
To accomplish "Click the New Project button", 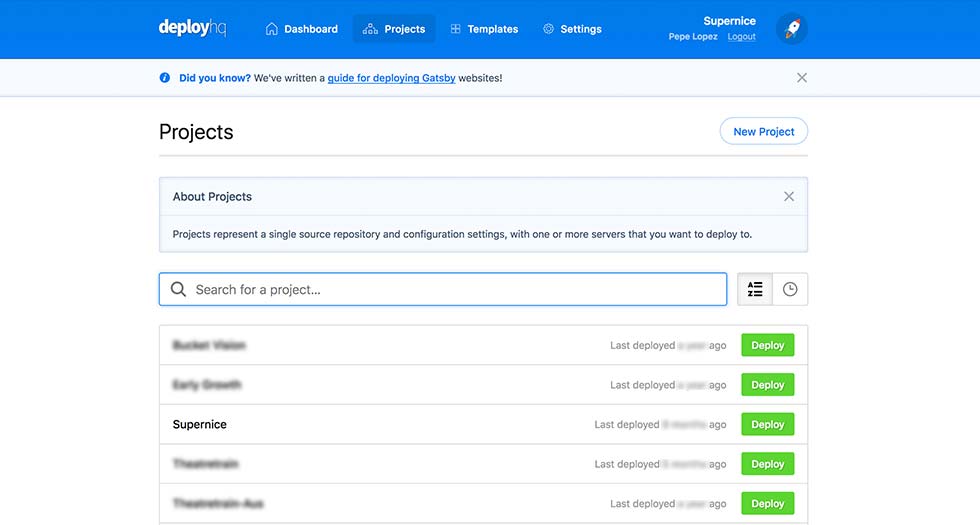I will (763, 131).
